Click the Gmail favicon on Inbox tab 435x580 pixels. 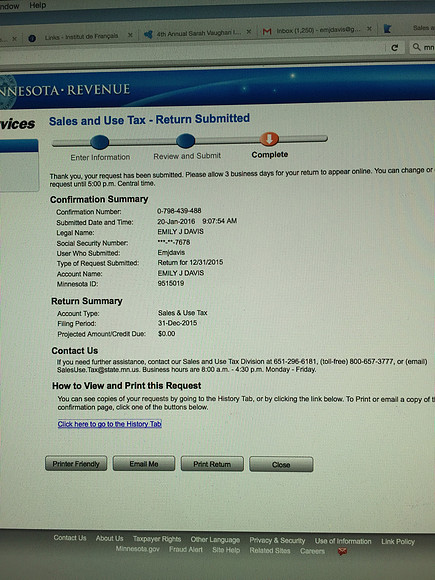[x=267, y=31]
